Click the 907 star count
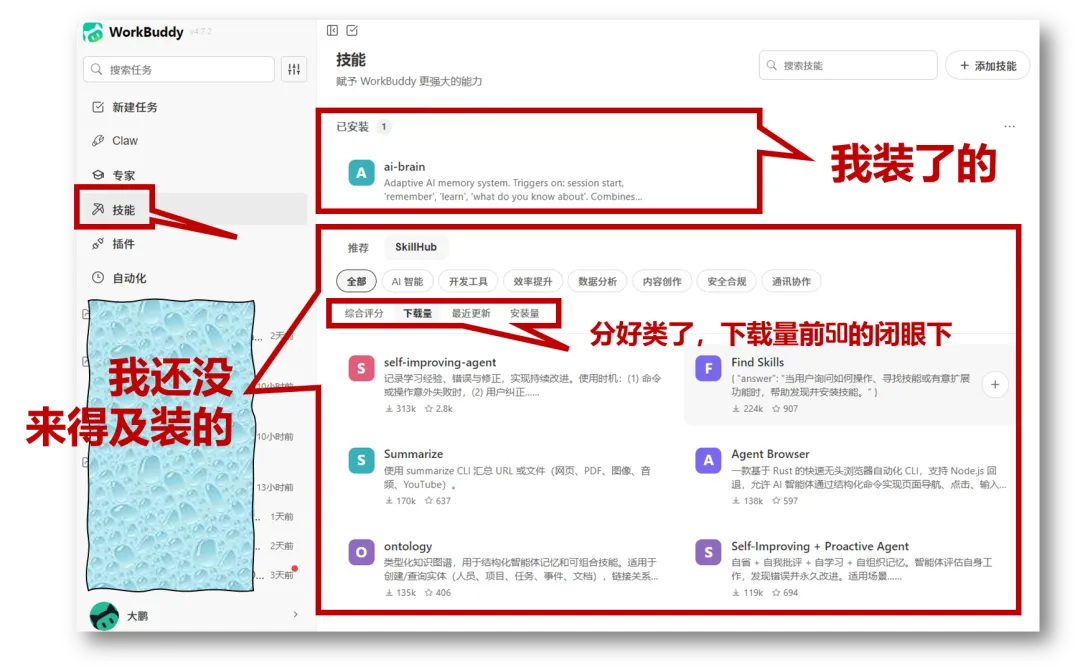 pos(785,408)
